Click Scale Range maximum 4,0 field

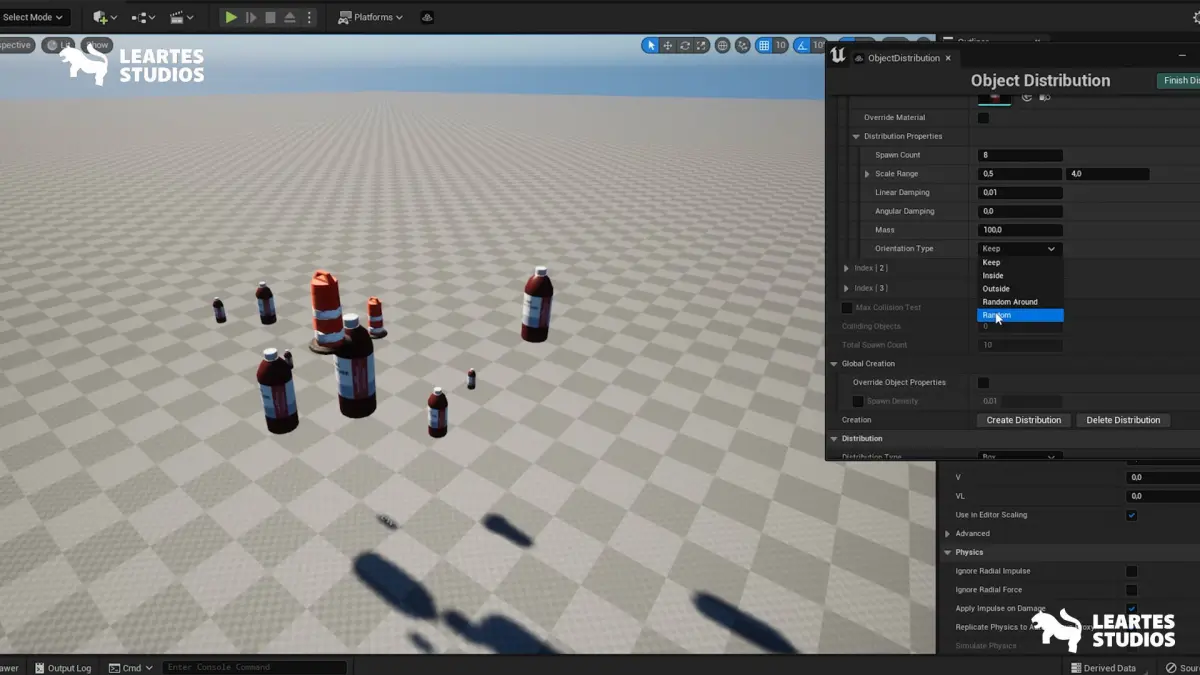pos(1107,174)
